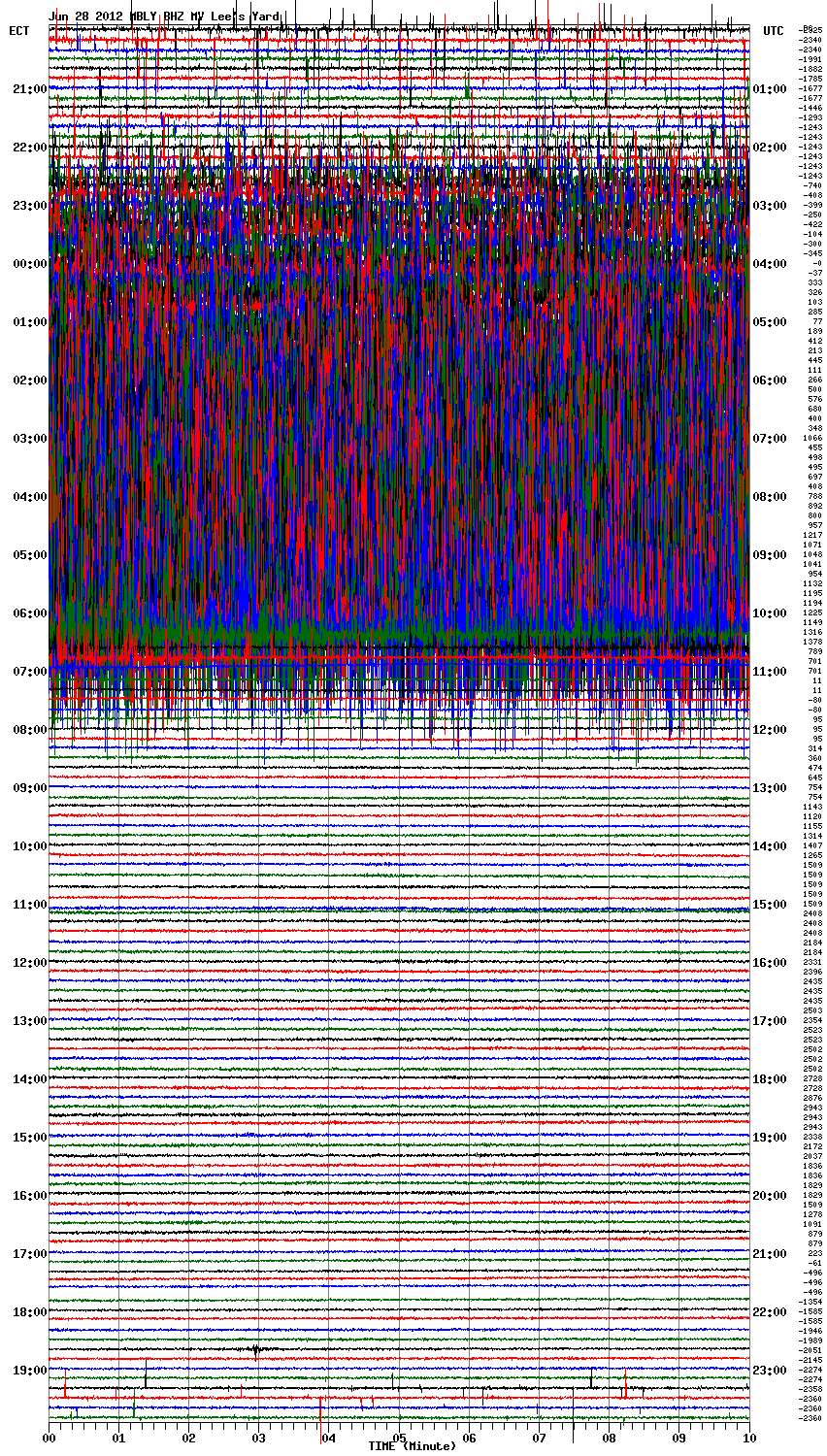Pick the 12:00 label on ECT axis
827x1456 pixels.
29,963
